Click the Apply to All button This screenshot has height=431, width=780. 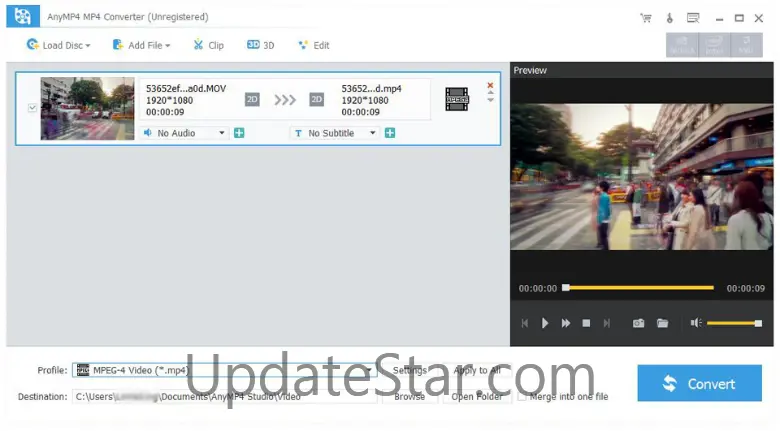click(x=477, y=370)
